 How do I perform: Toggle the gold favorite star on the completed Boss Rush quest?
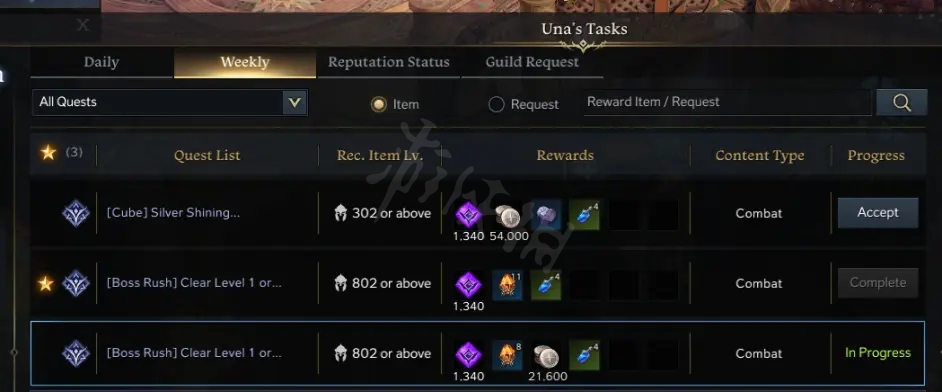pos(46,283)
